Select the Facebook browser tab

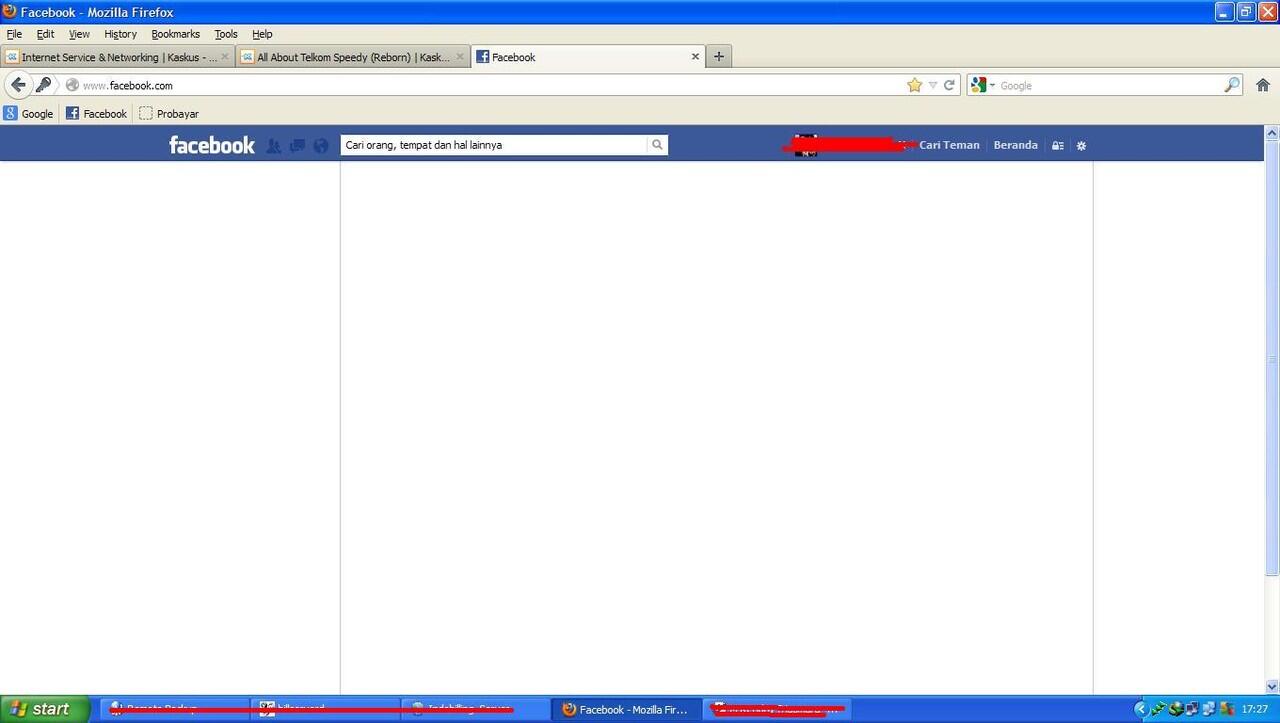click(587, 57)
